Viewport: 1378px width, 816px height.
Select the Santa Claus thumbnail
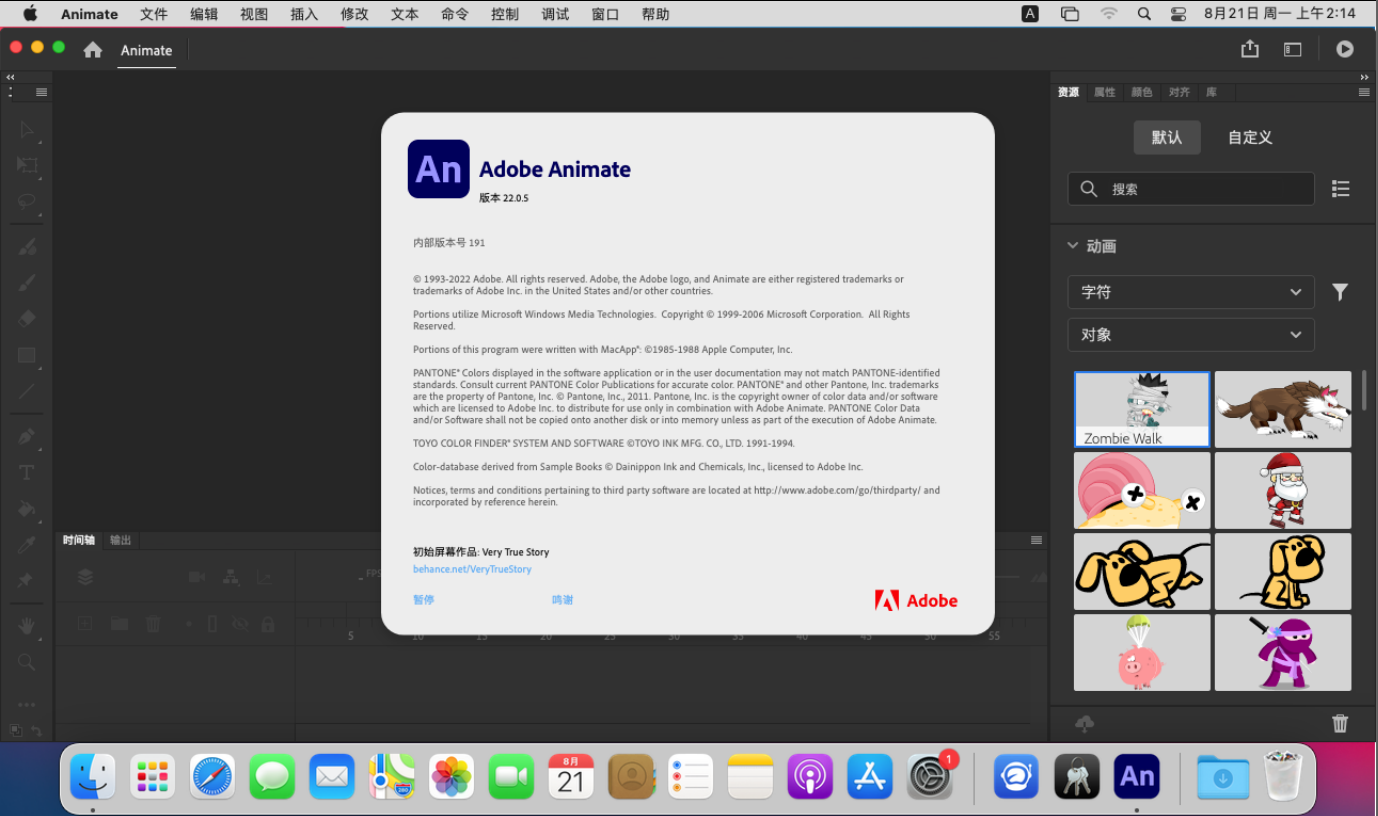(x=1283, y=490)
